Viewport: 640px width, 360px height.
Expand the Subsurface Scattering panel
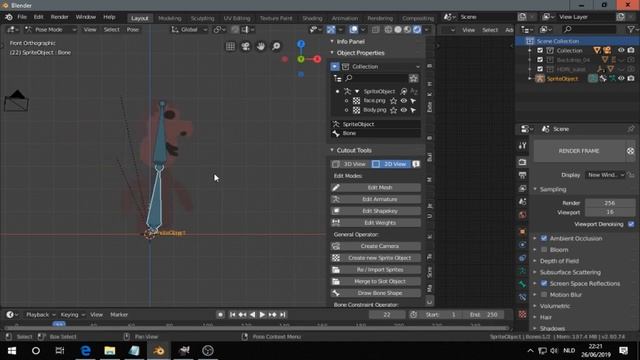570,272
